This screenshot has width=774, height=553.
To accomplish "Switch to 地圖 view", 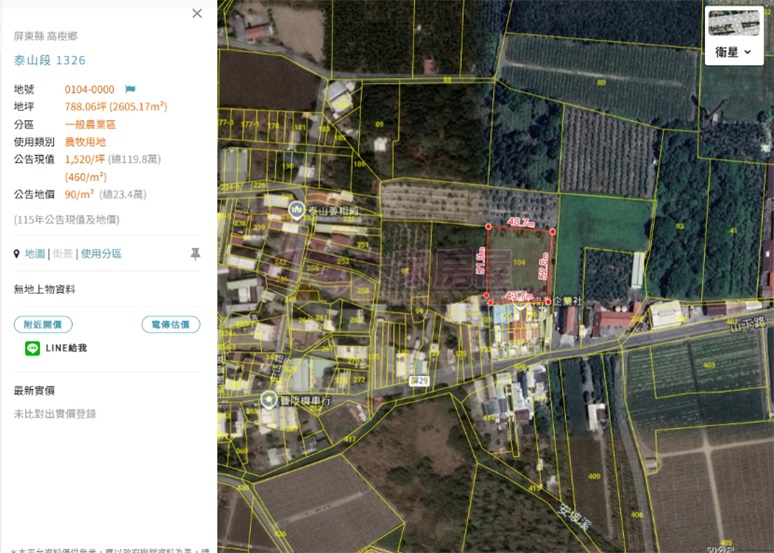I will point(35,254).
